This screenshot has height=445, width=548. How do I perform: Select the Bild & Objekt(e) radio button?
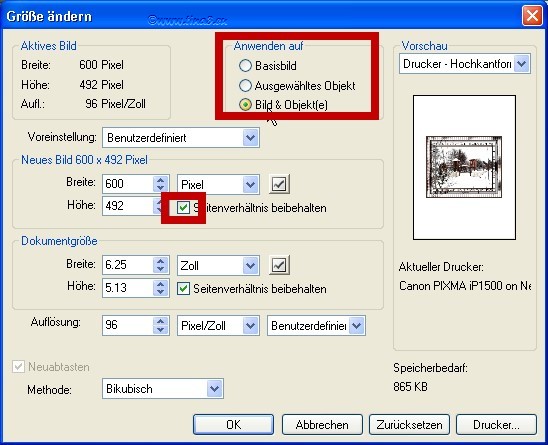(x=245, y=105)
